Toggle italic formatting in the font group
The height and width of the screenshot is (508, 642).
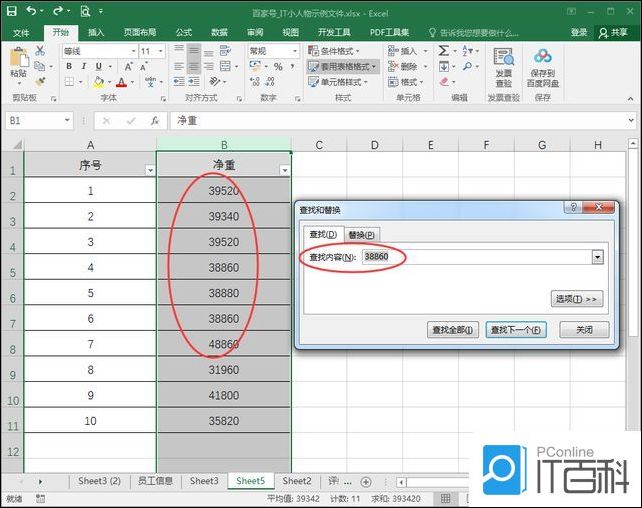[x=84, y=67]
